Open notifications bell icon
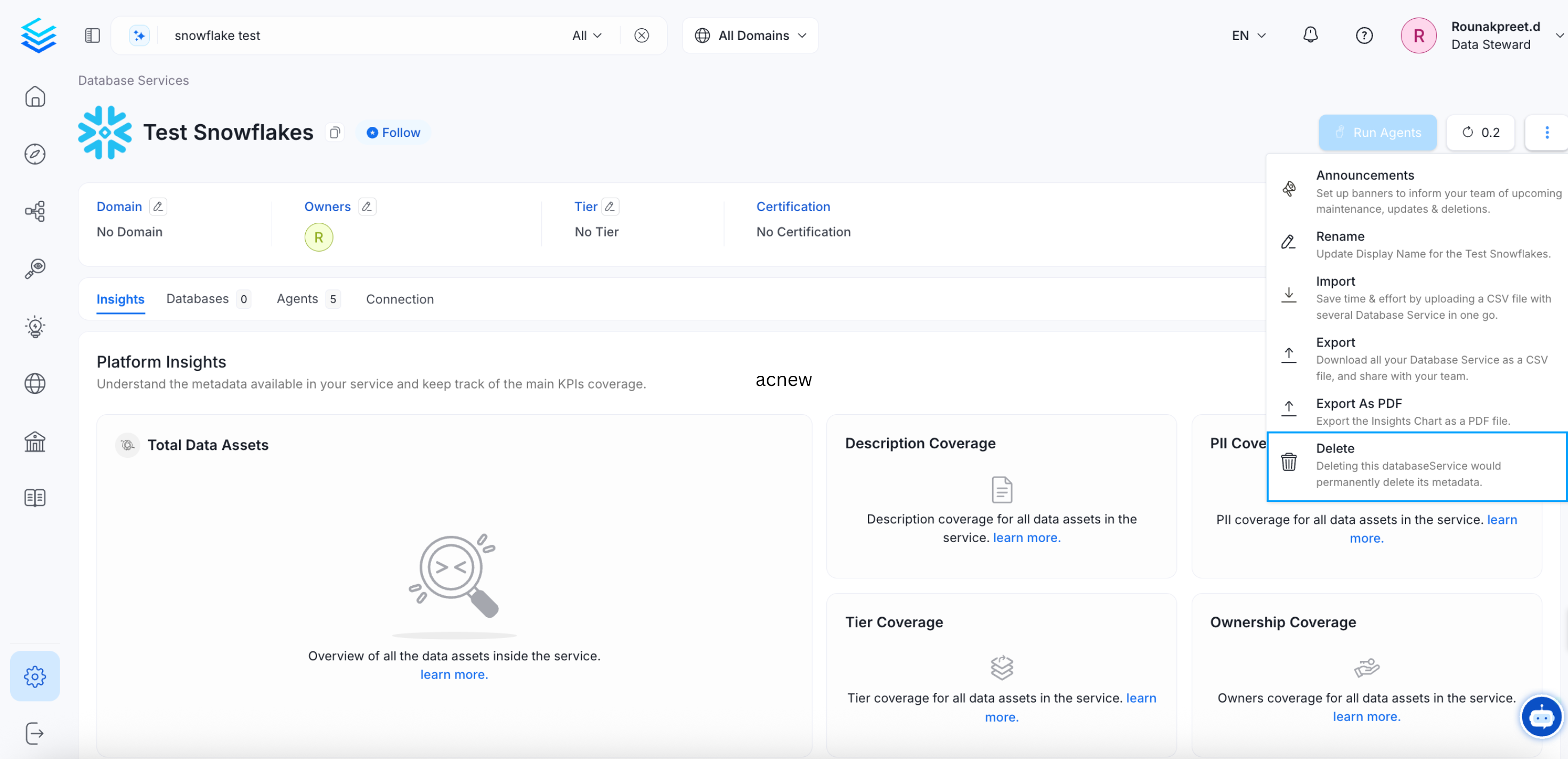This screenshot has height=759, width=1568. point(1310,35)
